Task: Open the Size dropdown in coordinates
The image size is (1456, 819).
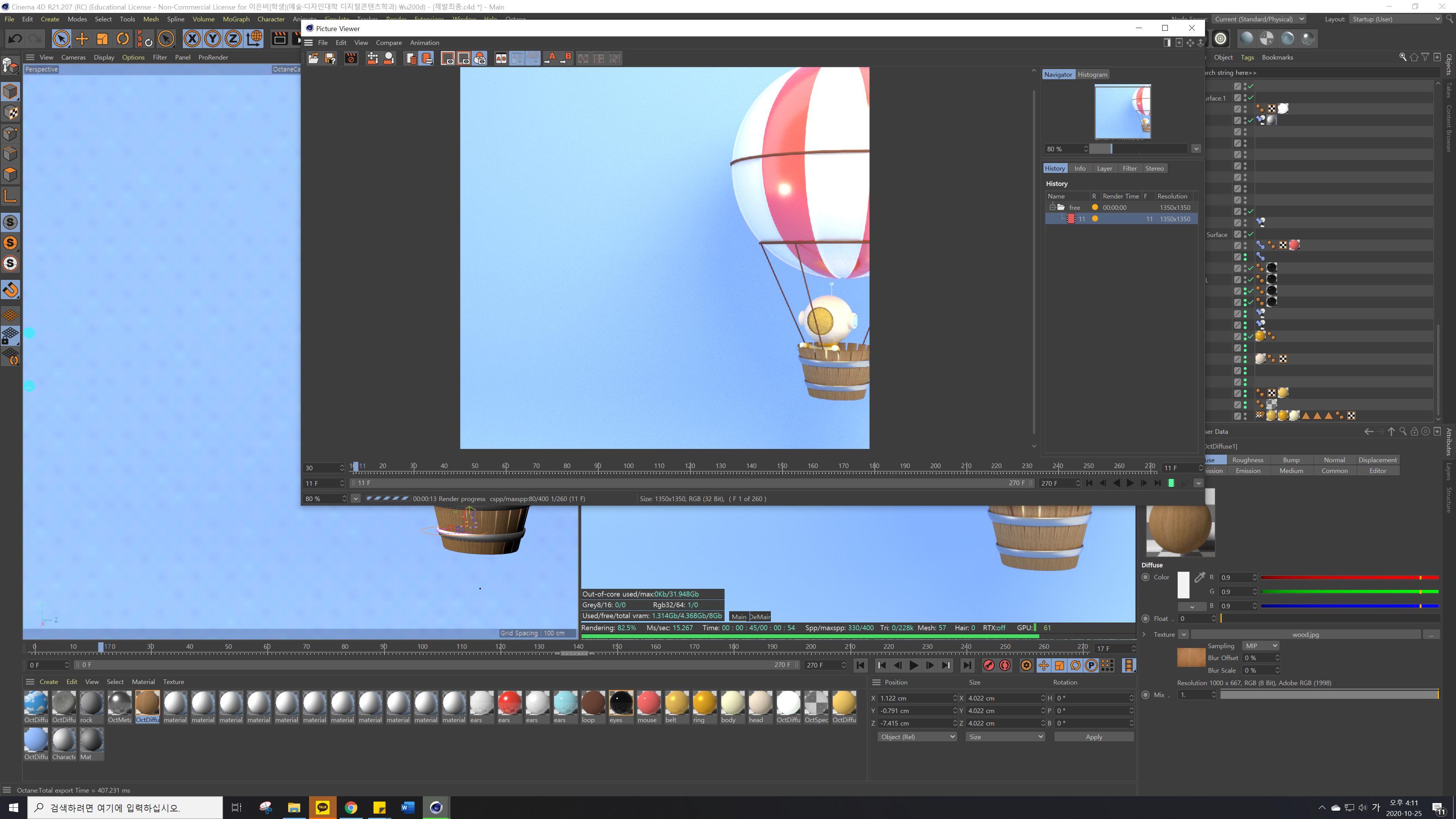Action: click(x=1005, y=737)
